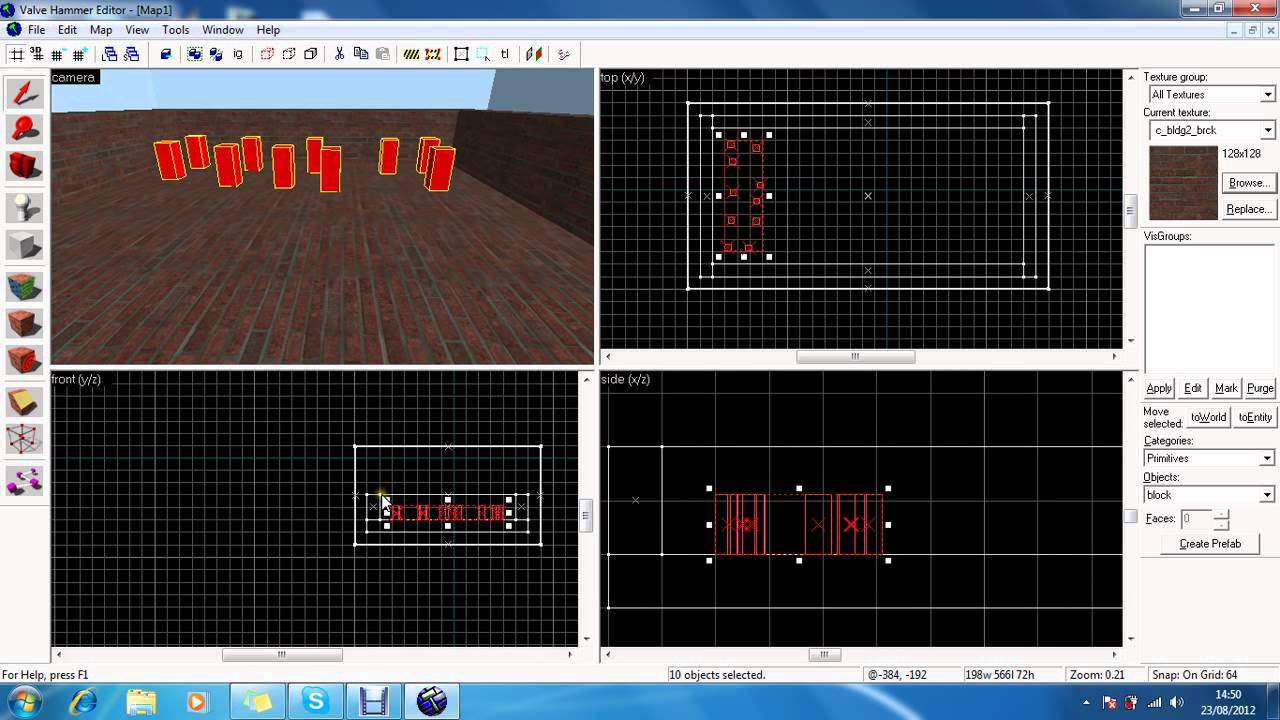The height and width of the screenshot is (720, 1280).
Task: Click the Load Window State icon
Action: (x=108, y=54)
